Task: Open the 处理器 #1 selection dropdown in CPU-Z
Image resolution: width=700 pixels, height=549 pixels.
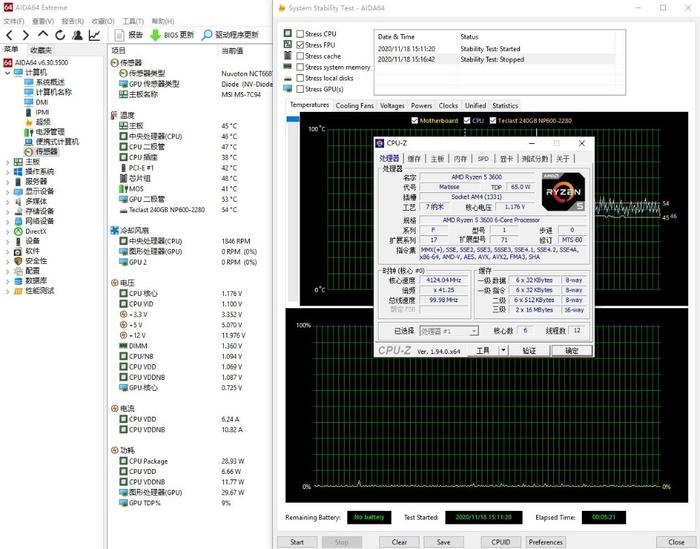Action: click(x=474, y=331)
